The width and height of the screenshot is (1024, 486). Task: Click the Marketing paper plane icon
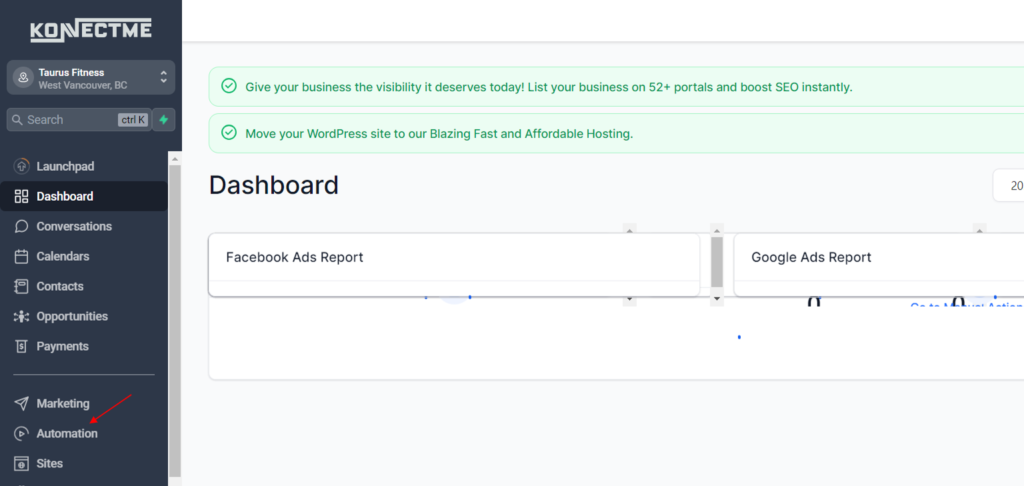(21, 404)
